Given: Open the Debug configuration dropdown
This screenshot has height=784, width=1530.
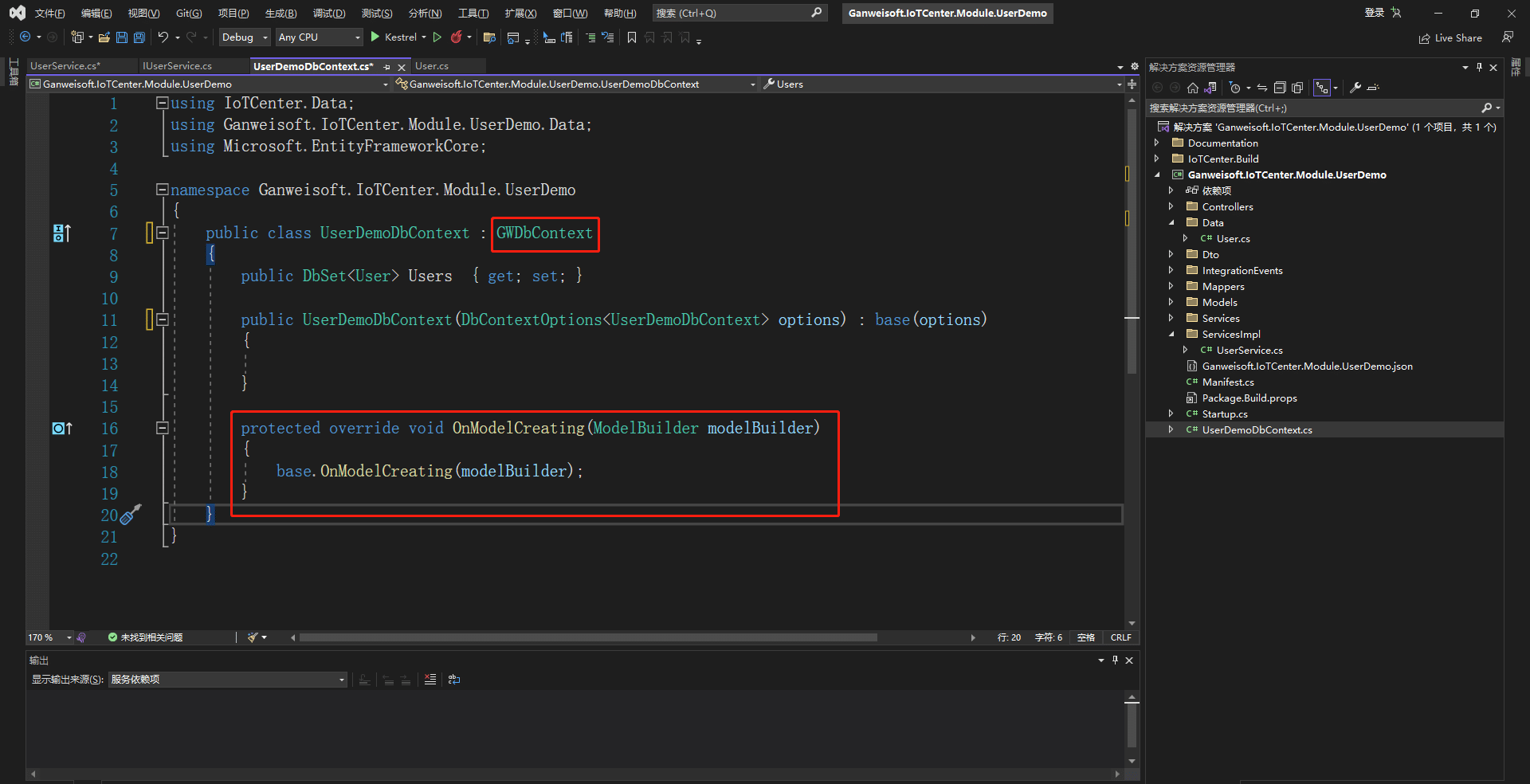Looking at the screenshot, I should point(245,37).
